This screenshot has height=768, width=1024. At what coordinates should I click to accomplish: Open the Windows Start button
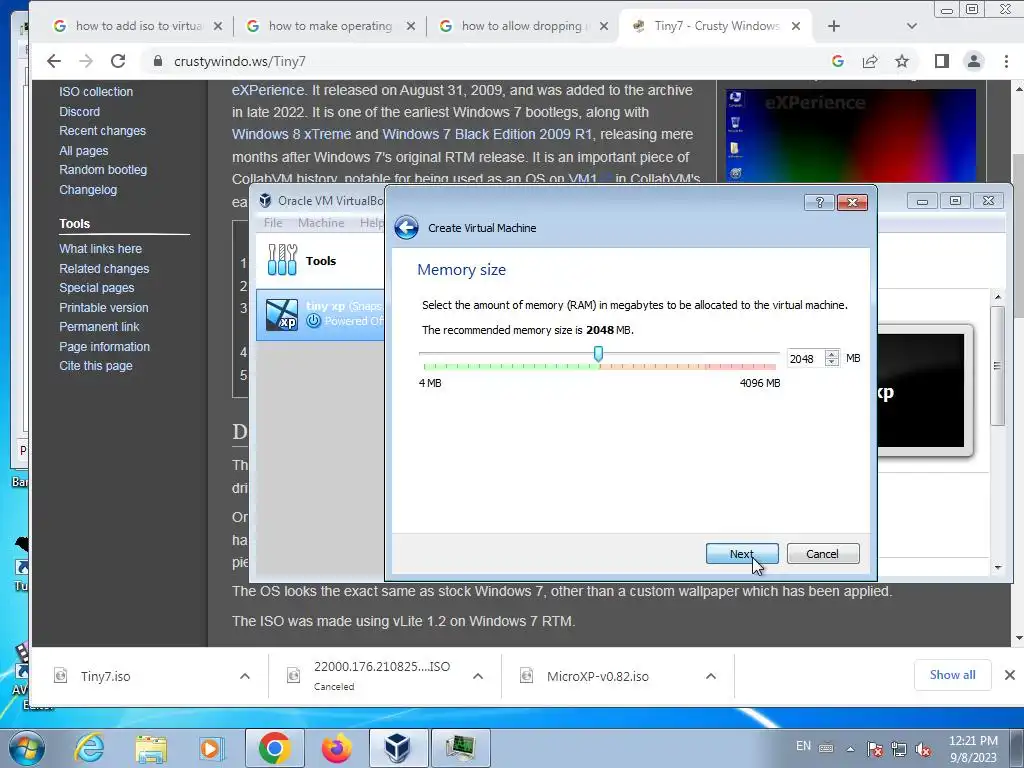27,748
